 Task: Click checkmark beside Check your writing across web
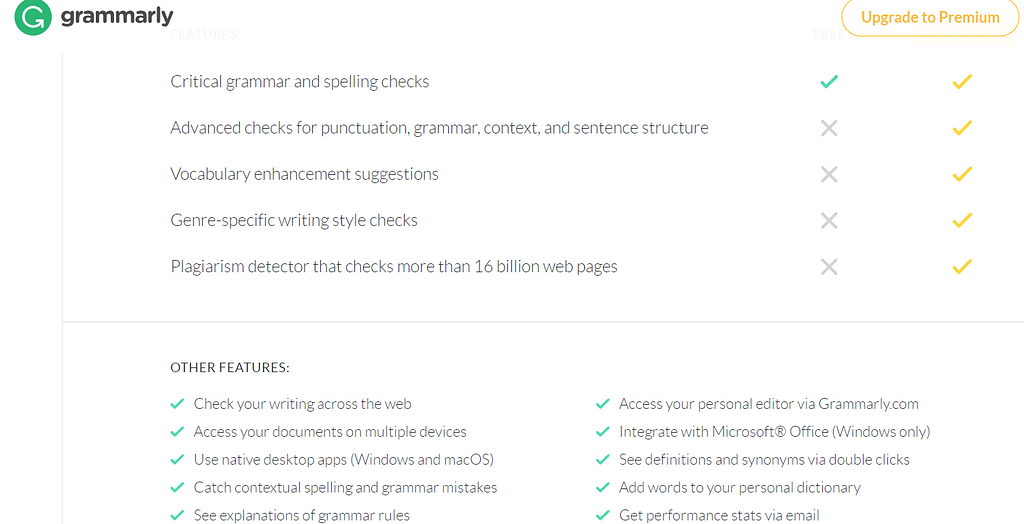pos(177,404)
